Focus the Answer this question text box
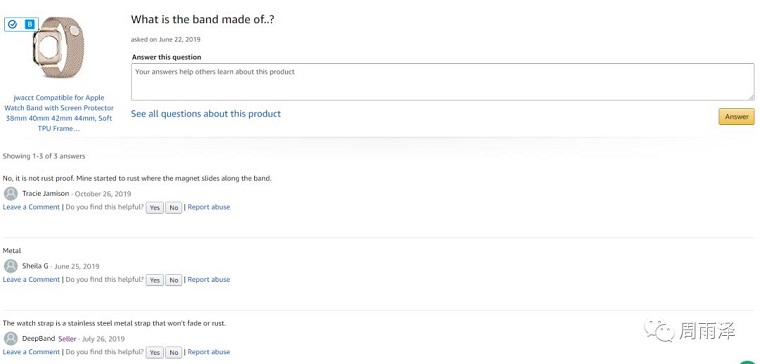Screen dimensions: 760x364 pos(443,82)
